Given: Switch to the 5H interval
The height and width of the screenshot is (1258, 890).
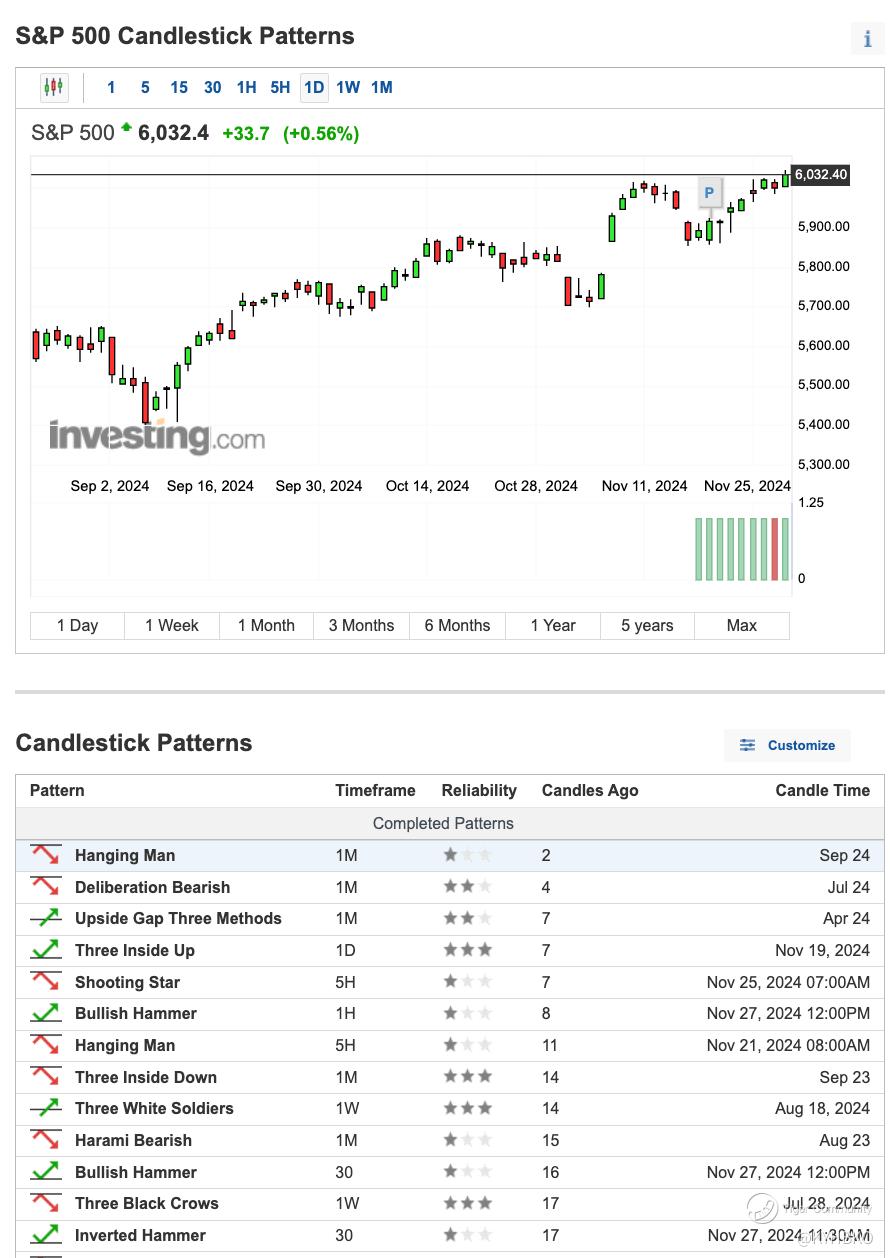Looking at the screenshot, I should (x=280, y=87).
